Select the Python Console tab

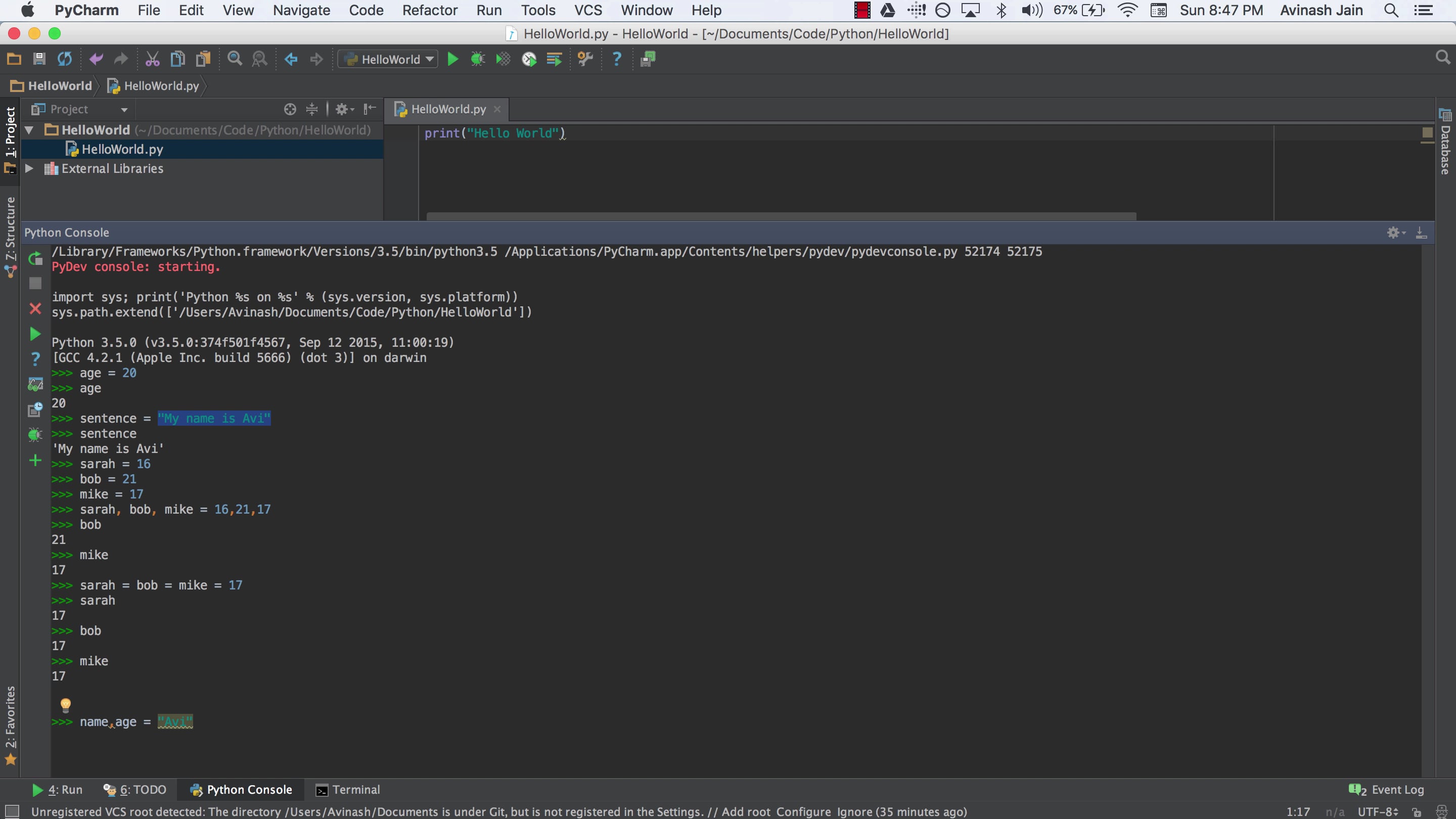click(x=241, y=789)
